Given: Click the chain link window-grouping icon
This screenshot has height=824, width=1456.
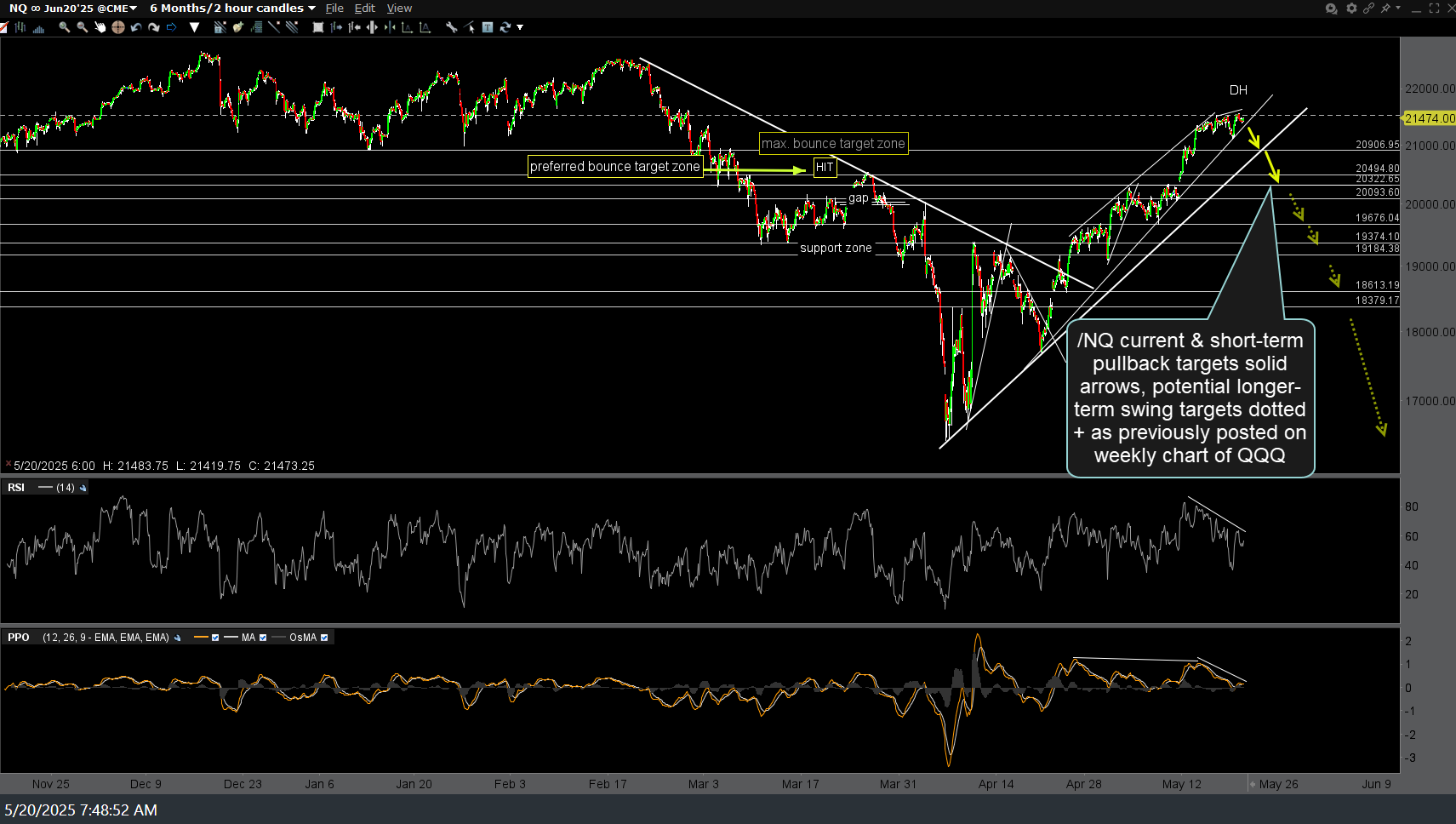Looking at the screenshot, I should tap(1368, 9).
